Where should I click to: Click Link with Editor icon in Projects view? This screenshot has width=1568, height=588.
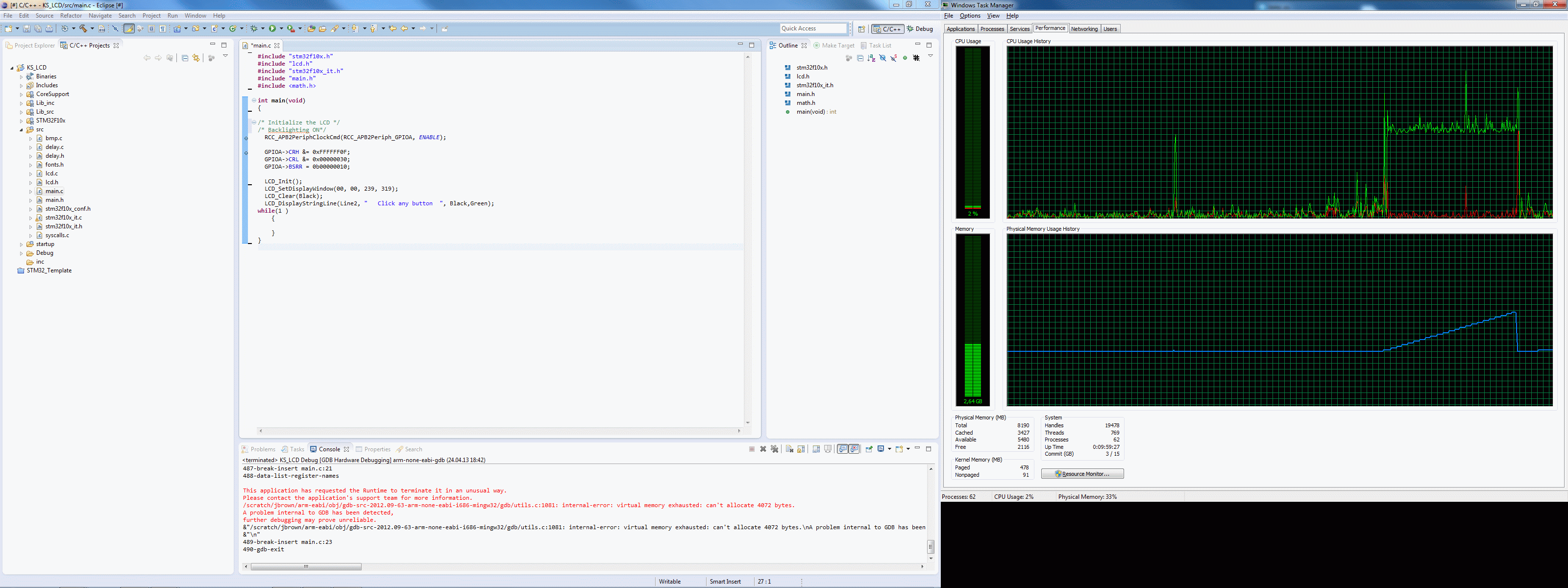click(196, 58)
